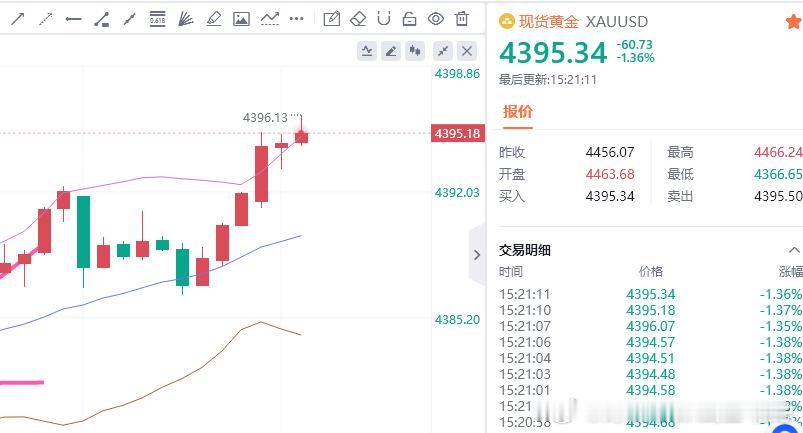The height and width of the screenshot is (433, 803).
Task: Select the 报价 tab
Action: pyautogui.click(x=518, y=112)
